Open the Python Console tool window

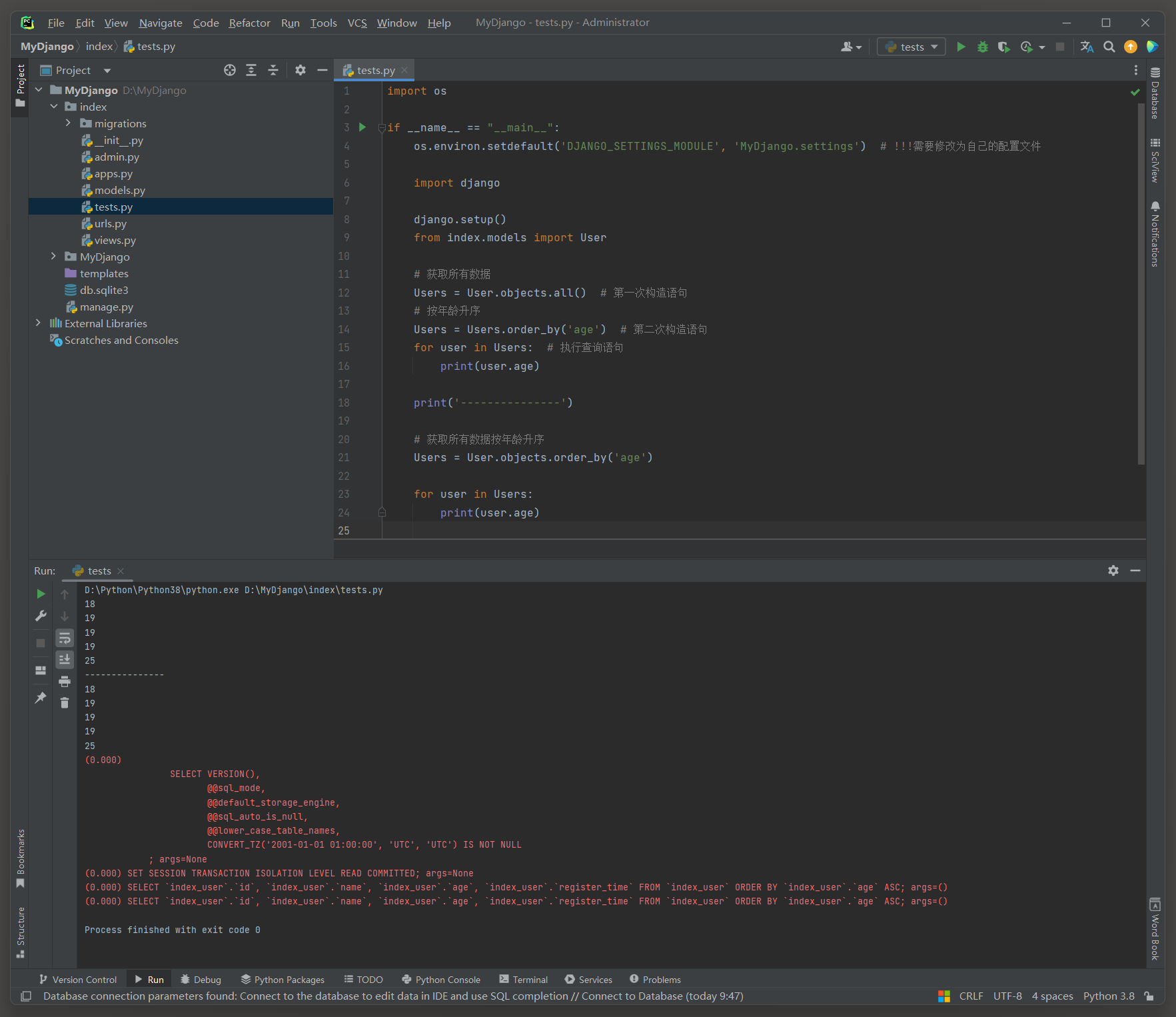point(441,979)
